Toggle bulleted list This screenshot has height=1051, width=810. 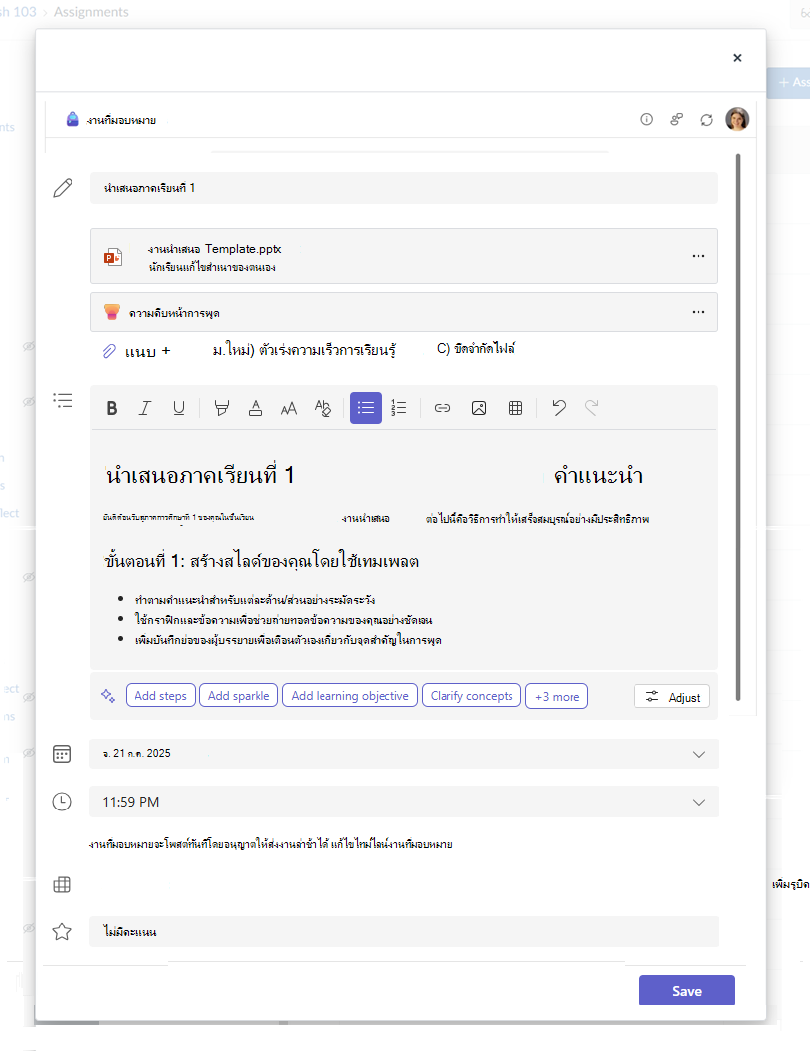click(x=365, y=408)
